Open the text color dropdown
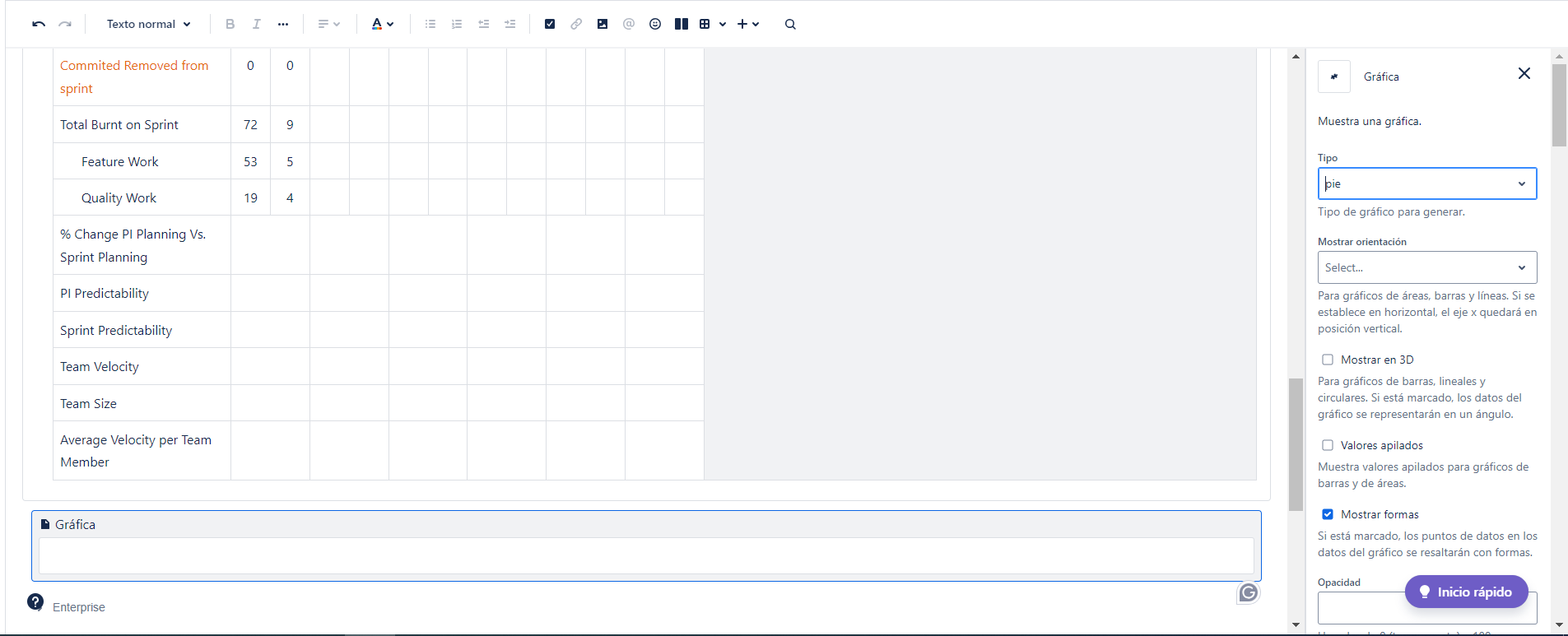Screen dimensions: 1568x636 382,24
